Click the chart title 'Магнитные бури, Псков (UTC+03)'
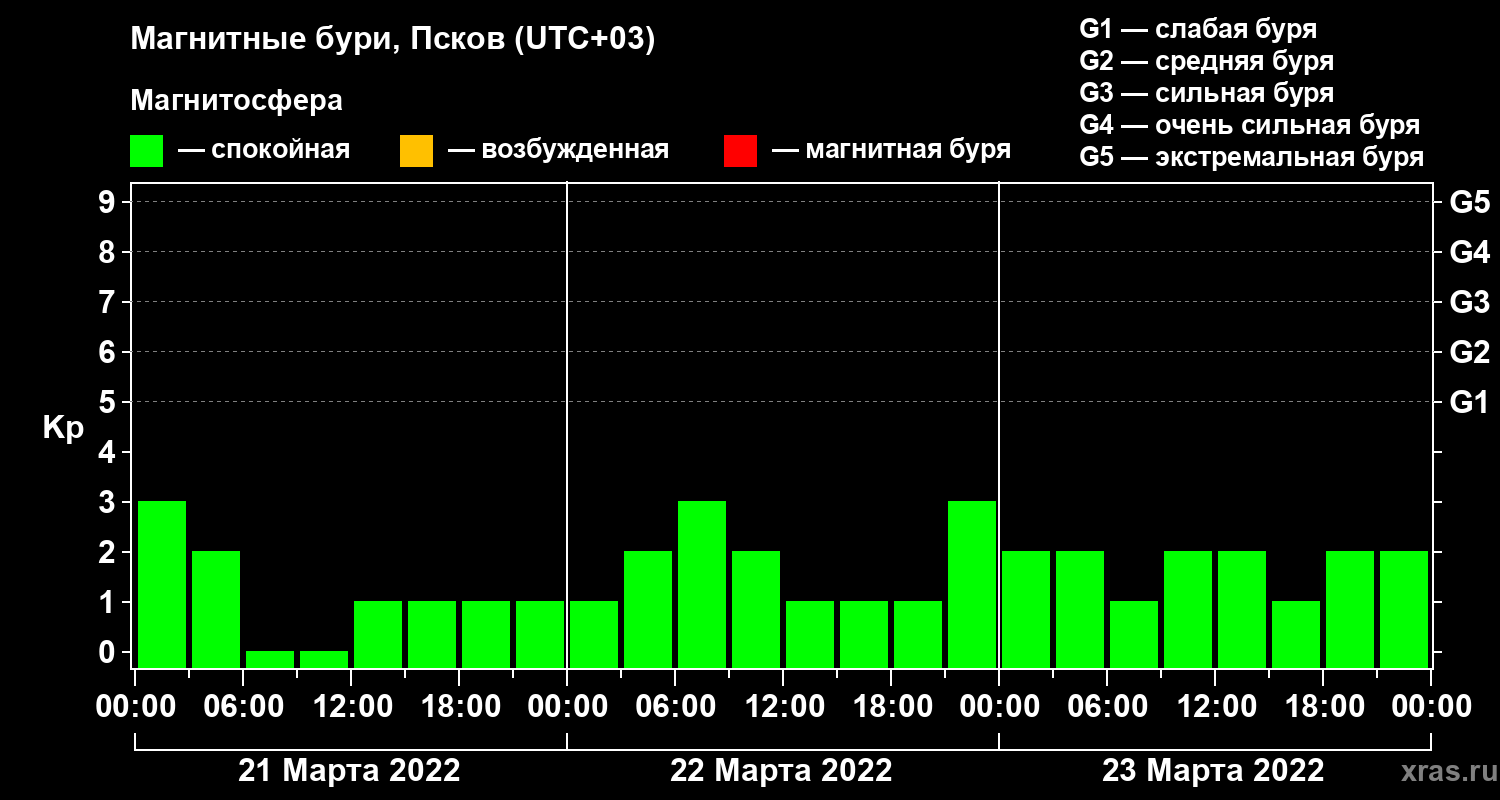Viewport: 1500px width, 800px height. [x=393, y=40]
